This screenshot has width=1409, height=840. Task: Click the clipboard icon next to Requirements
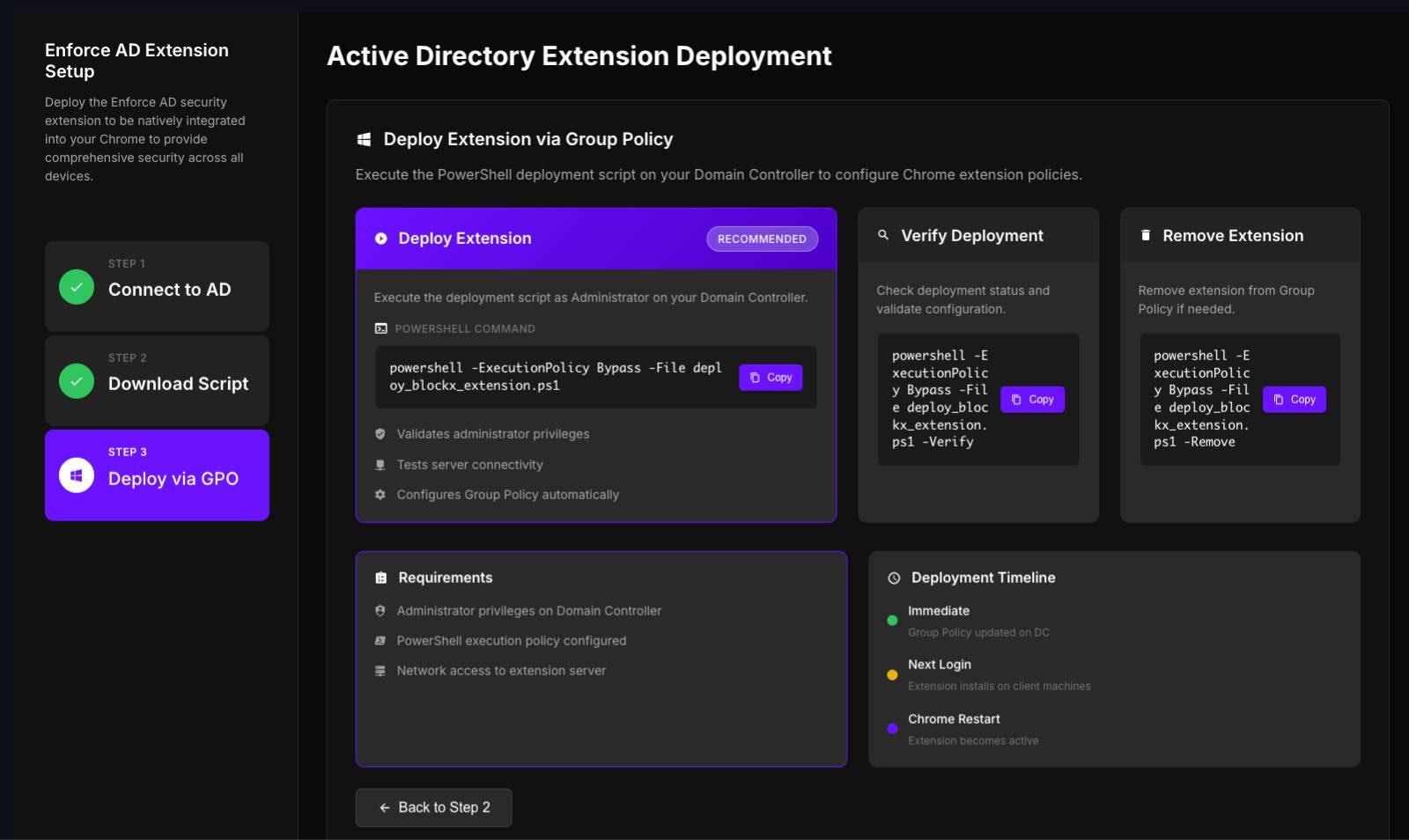381,578
